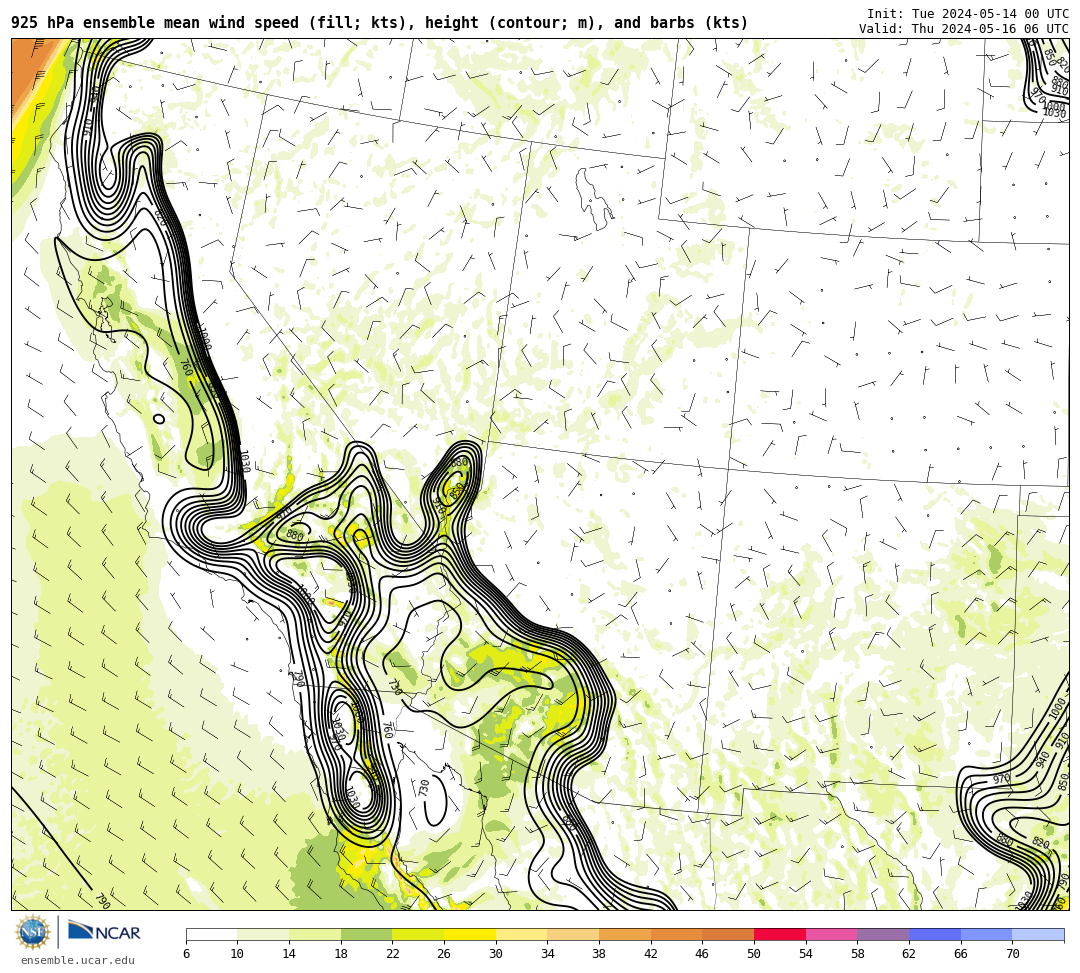Click the NCAR logo
Screen dimensions: 1080x973
(104, 932)
